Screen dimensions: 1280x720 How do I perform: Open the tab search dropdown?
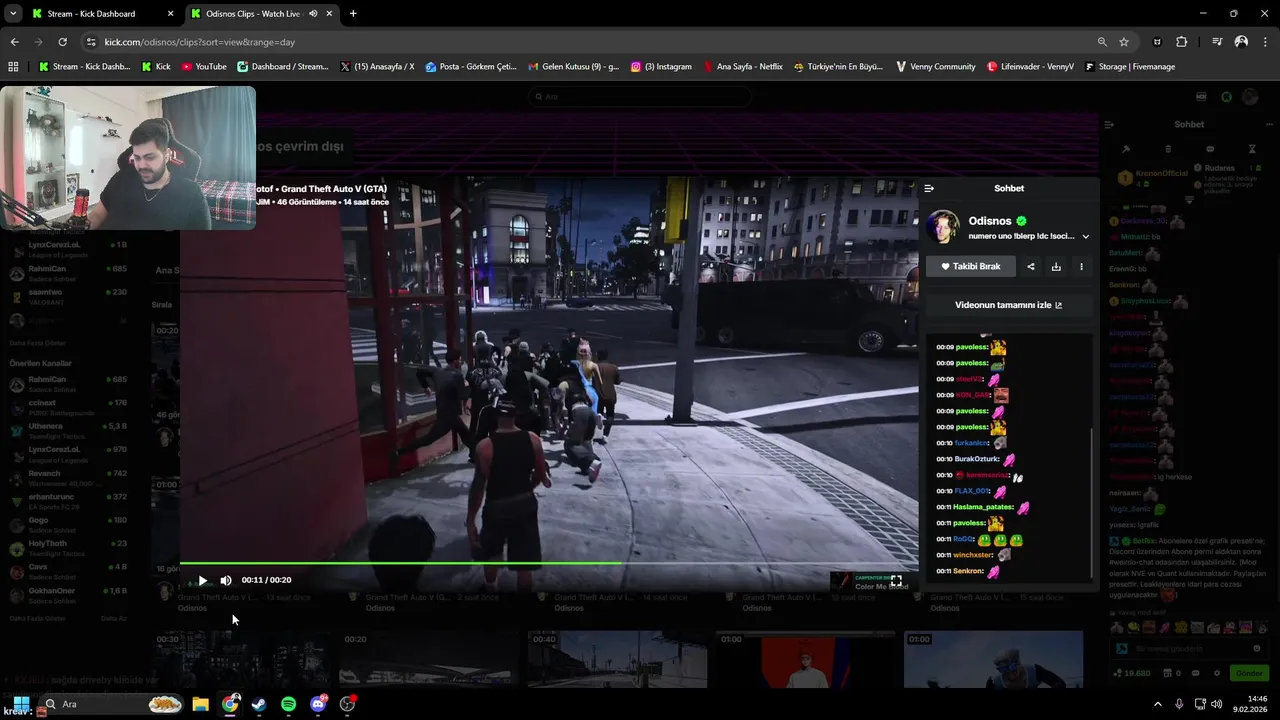click(12, 14)
